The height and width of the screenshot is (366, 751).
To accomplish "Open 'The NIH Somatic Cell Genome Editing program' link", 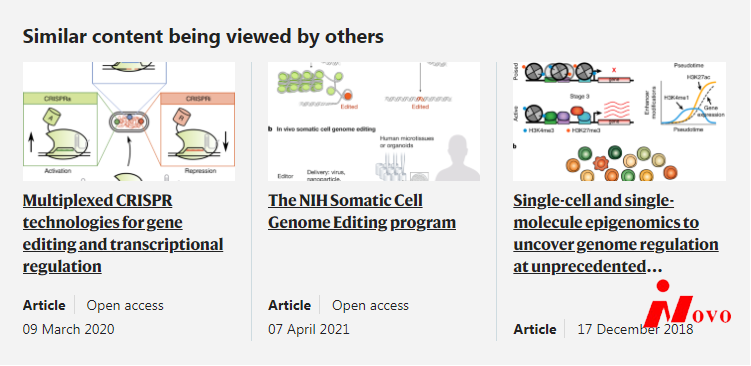I will tap(362, 211).
